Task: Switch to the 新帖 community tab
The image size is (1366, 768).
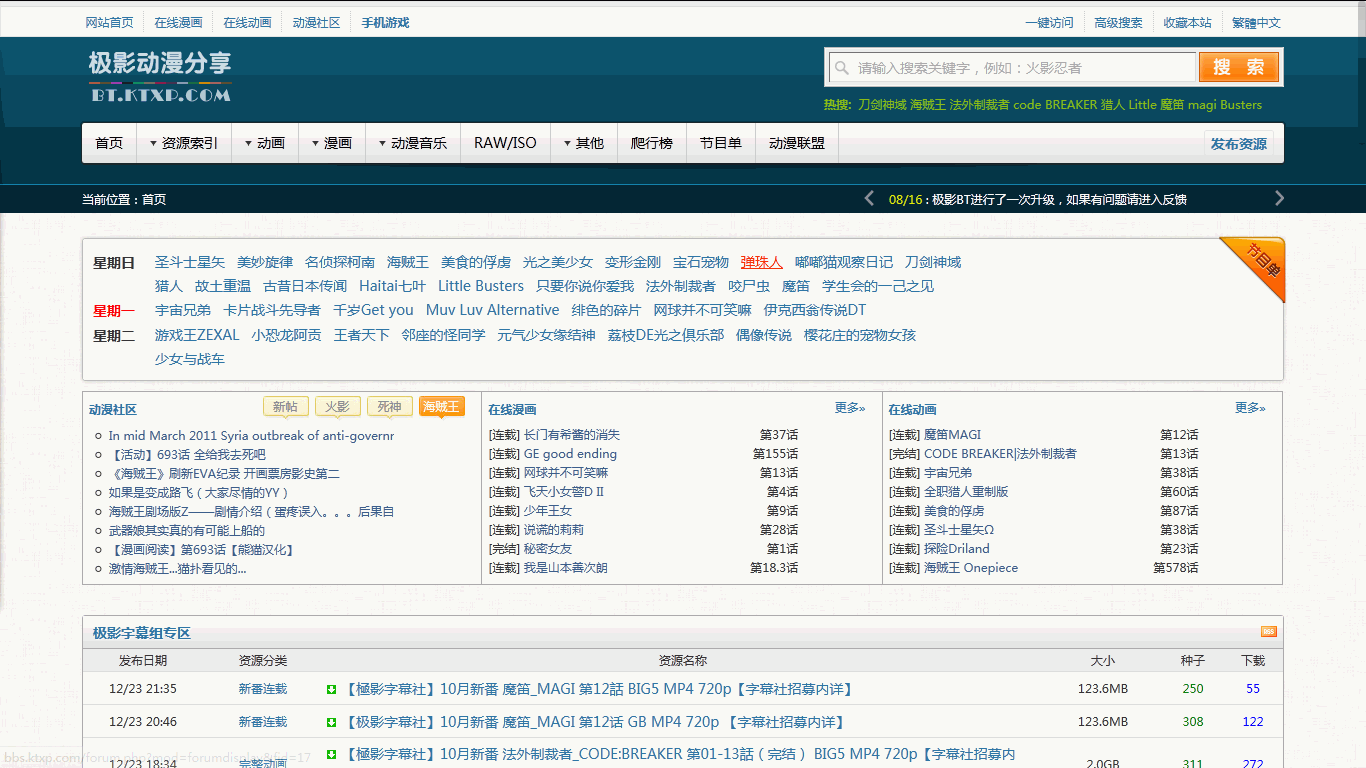Action: click(x=285, y=406)
